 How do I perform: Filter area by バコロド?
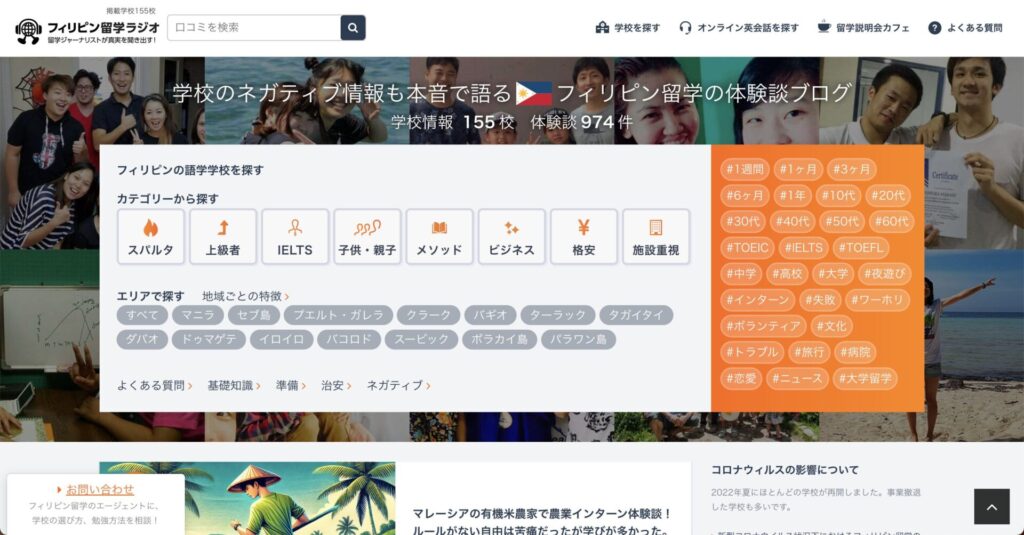(349, 339)
